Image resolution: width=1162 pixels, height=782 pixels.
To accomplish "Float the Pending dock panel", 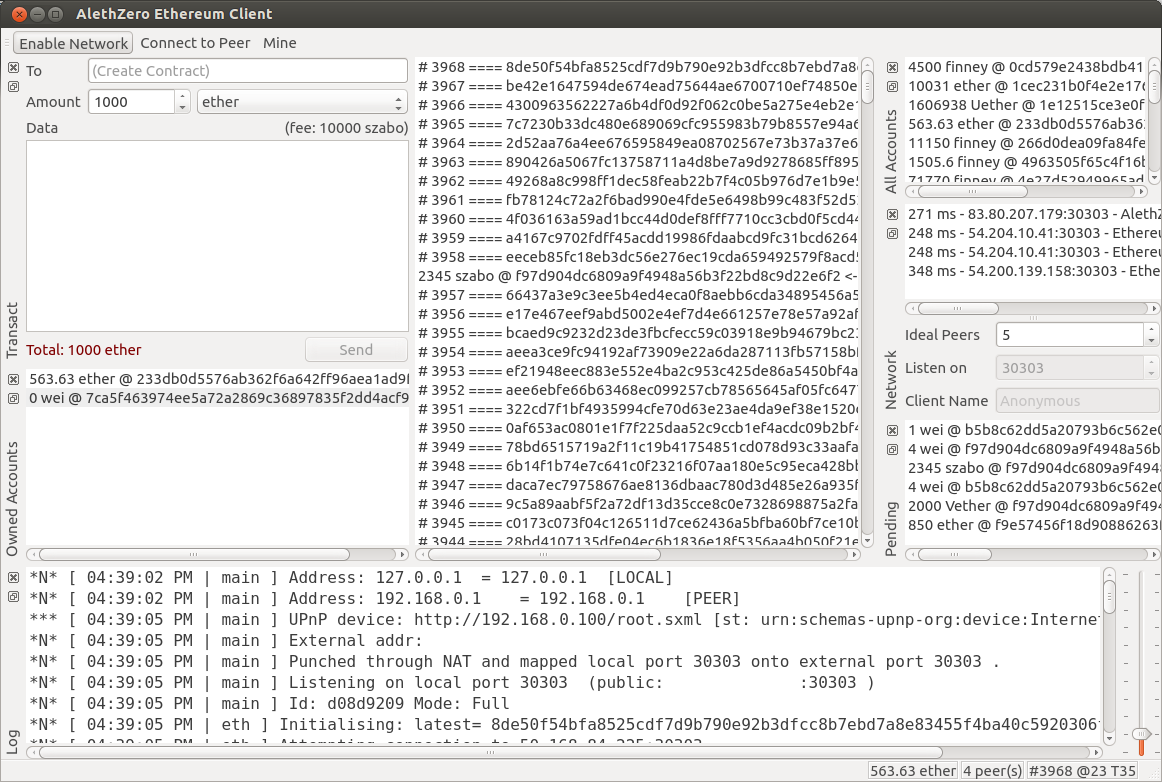I will point(892,450).
